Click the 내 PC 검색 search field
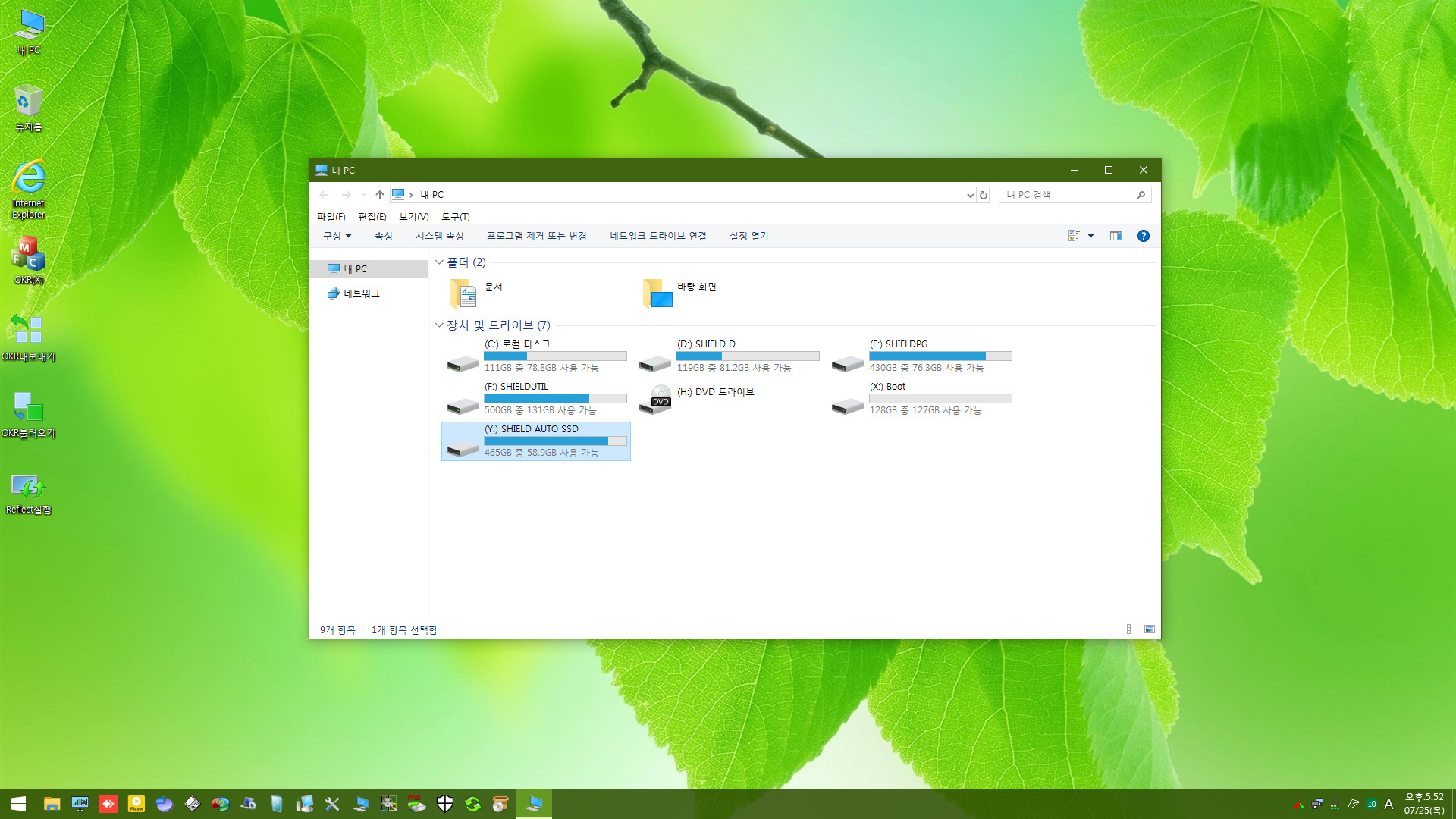The height and width of the screenshot is (819, 1456). [1075, 195]
